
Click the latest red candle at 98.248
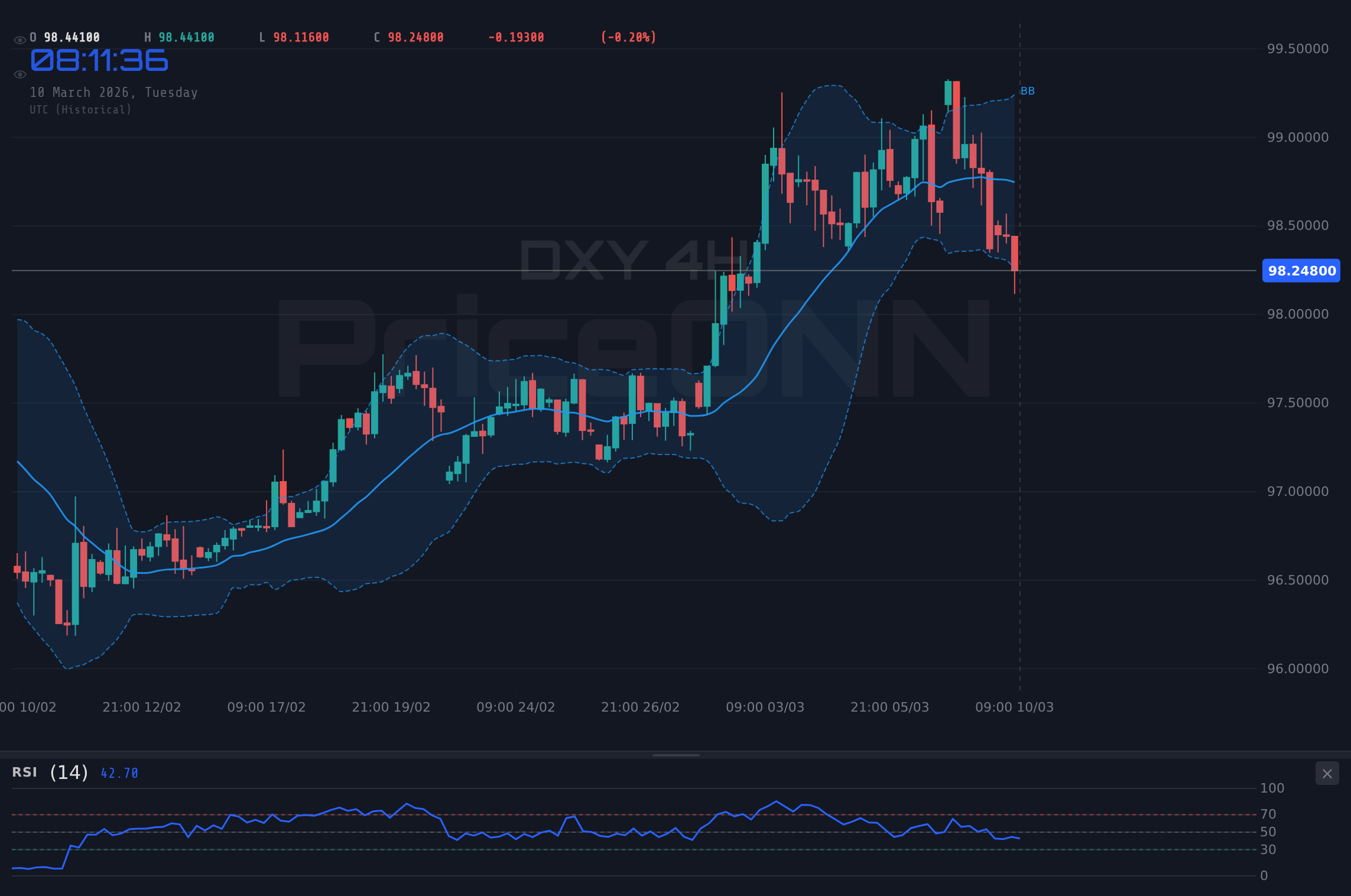pos(1015,254)
